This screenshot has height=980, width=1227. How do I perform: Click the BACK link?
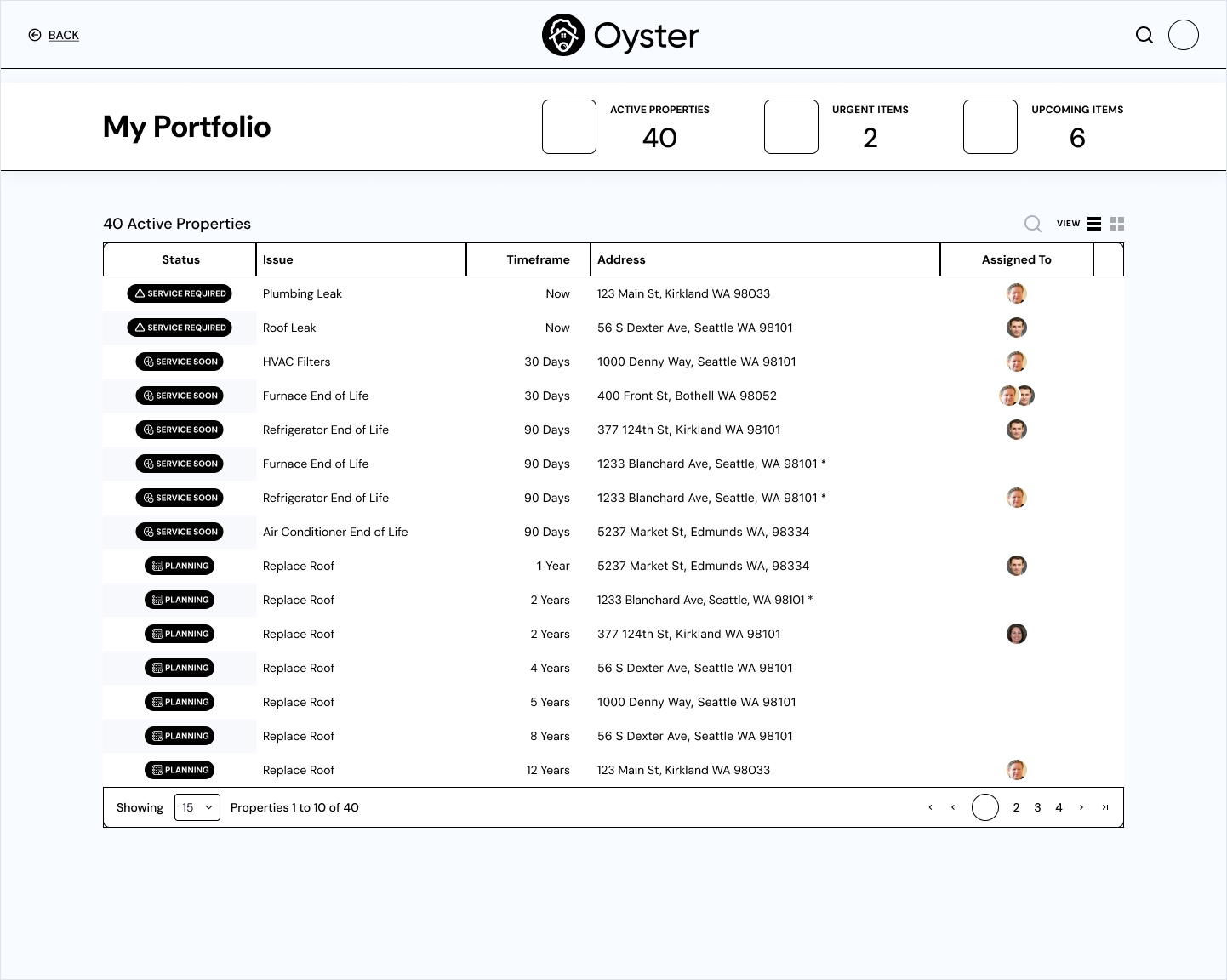64,35
